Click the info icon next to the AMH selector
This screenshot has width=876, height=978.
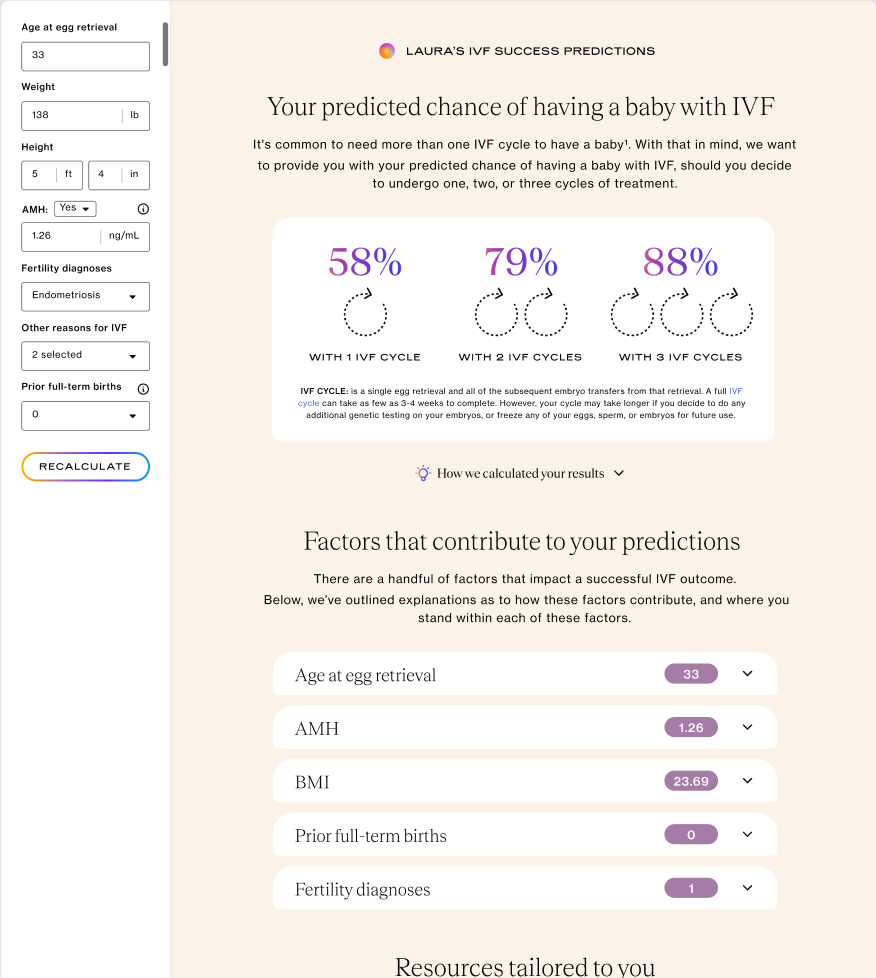(x=142, y=209)
